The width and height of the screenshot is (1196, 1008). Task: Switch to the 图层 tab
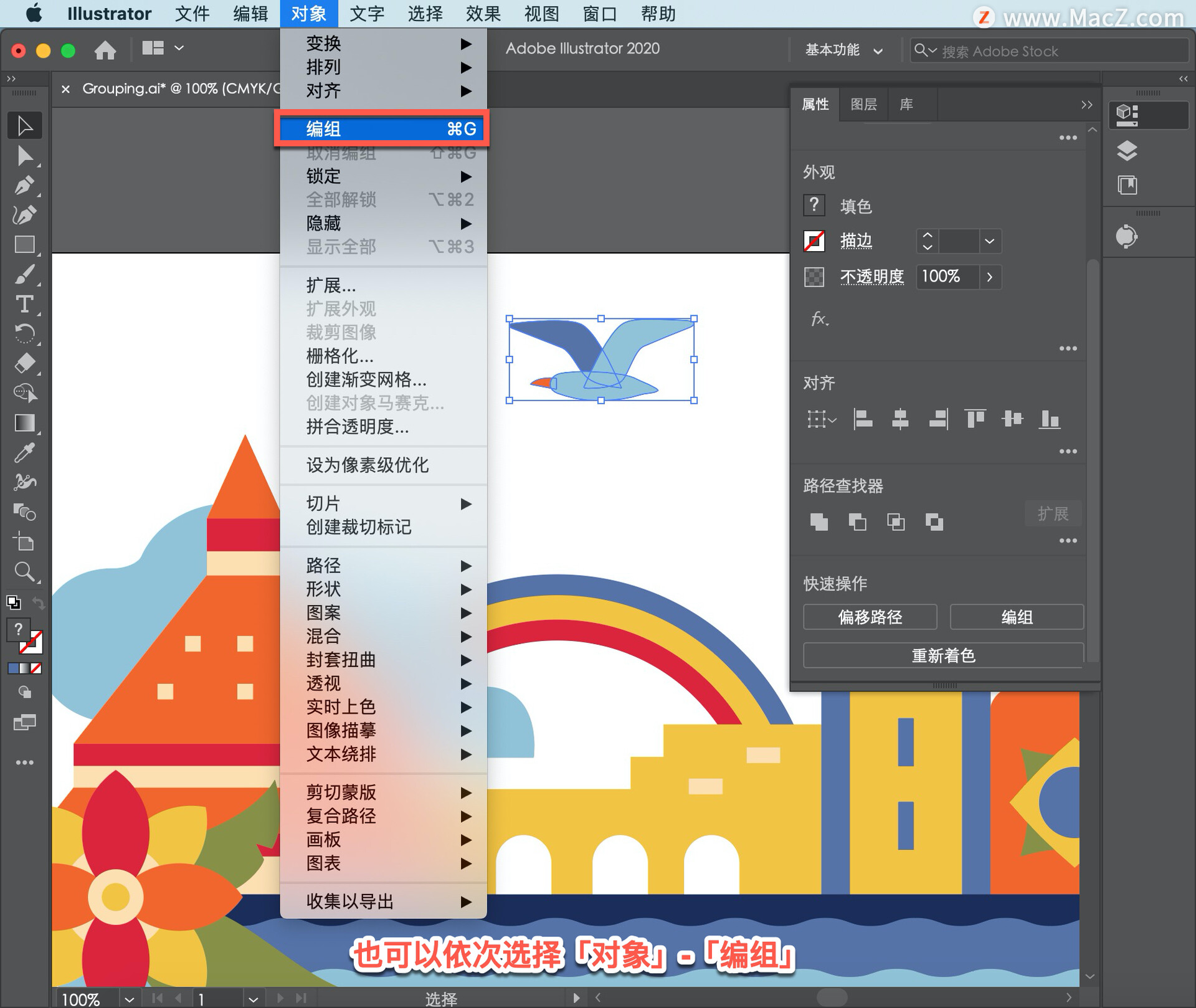click(x=863, y=104)
